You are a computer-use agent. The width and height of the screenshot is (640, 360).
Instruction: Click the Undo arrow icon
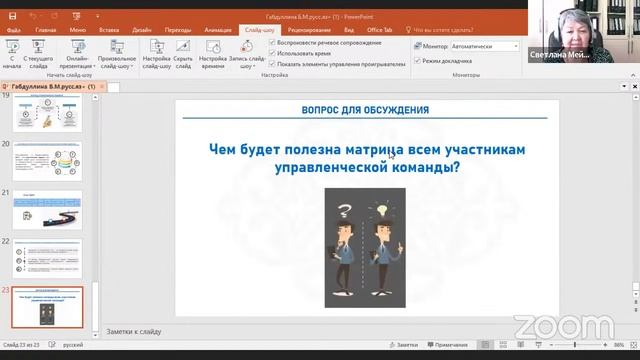[33, 16]
